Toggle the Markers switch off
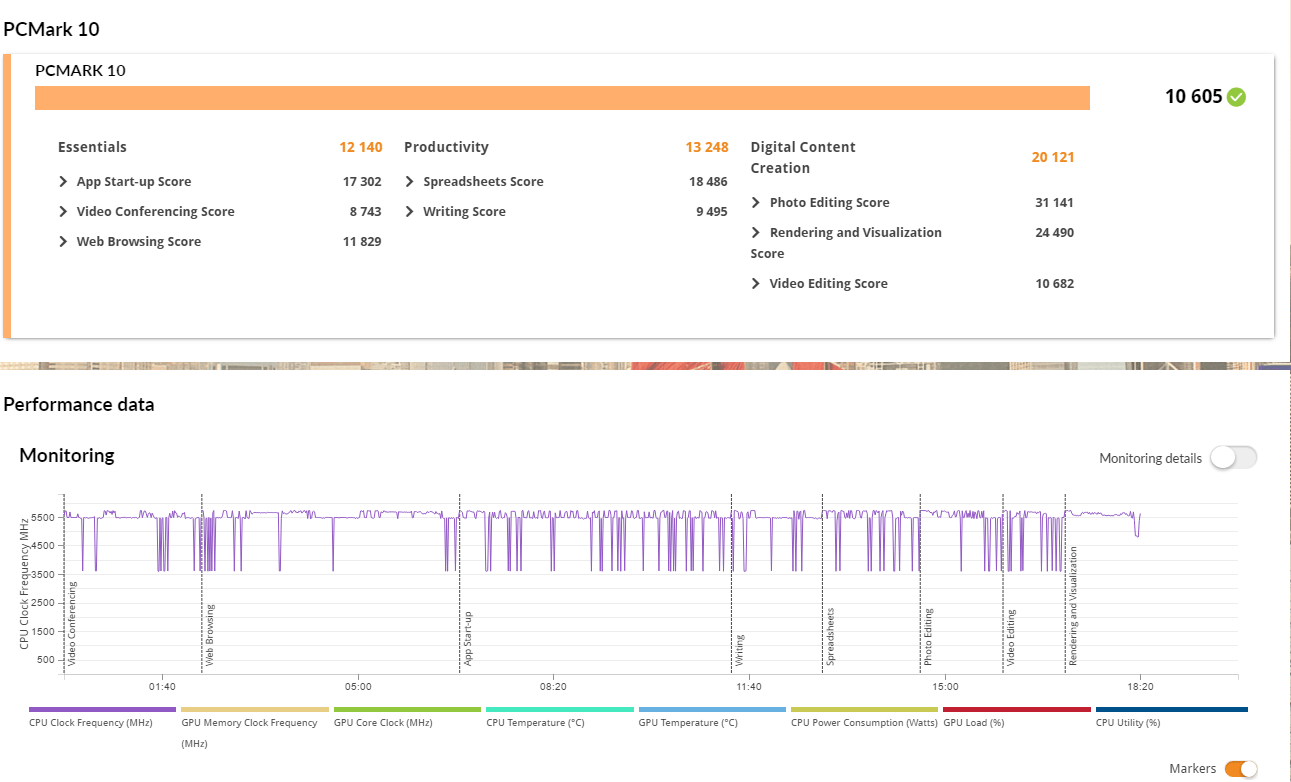 coord(1241,769)
